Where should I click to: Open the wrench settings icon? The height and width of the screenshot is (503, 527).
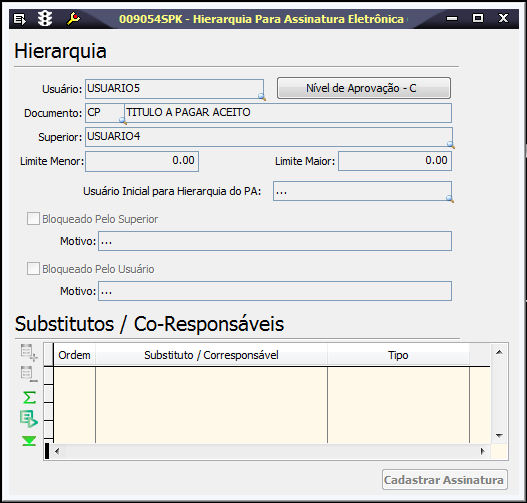tap(73, 18)
